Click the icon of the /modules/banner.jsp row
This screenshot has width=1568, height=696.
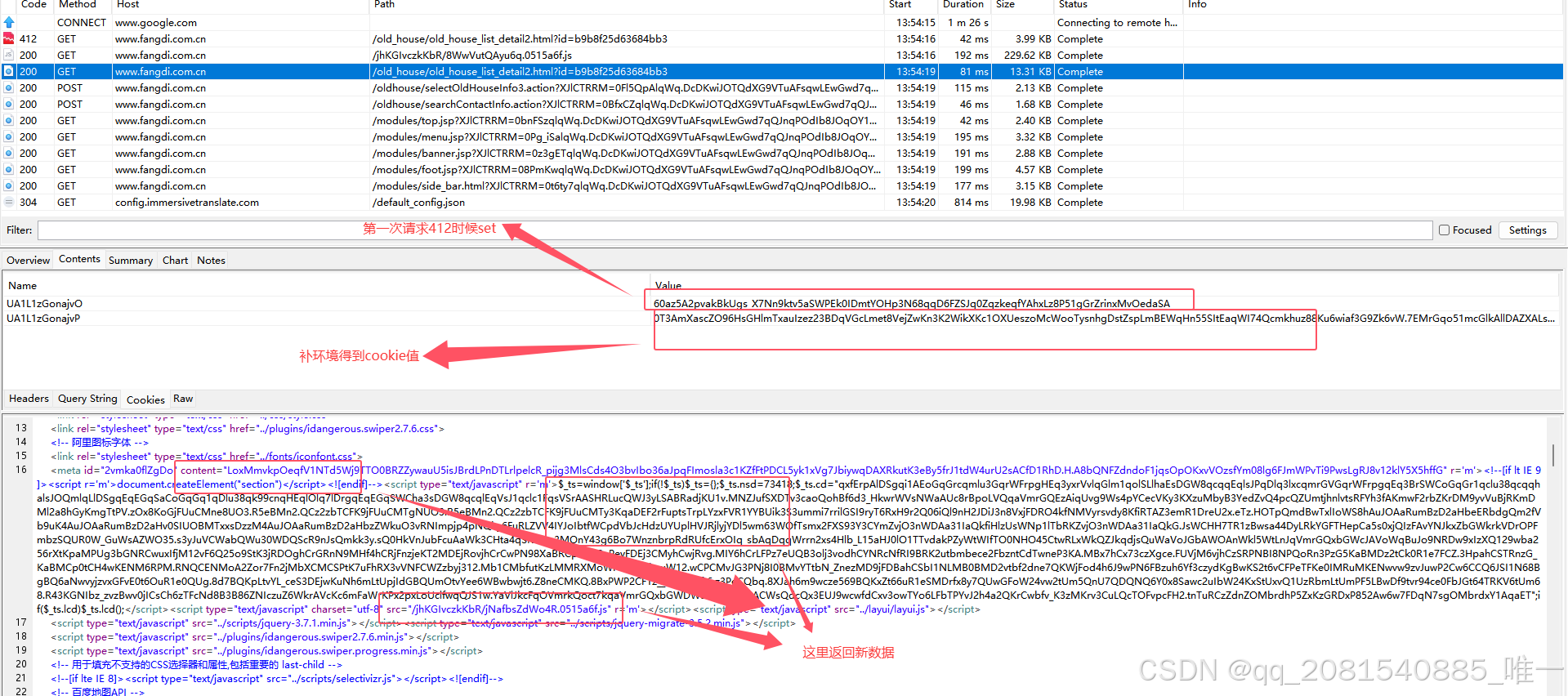coord(8,153)
